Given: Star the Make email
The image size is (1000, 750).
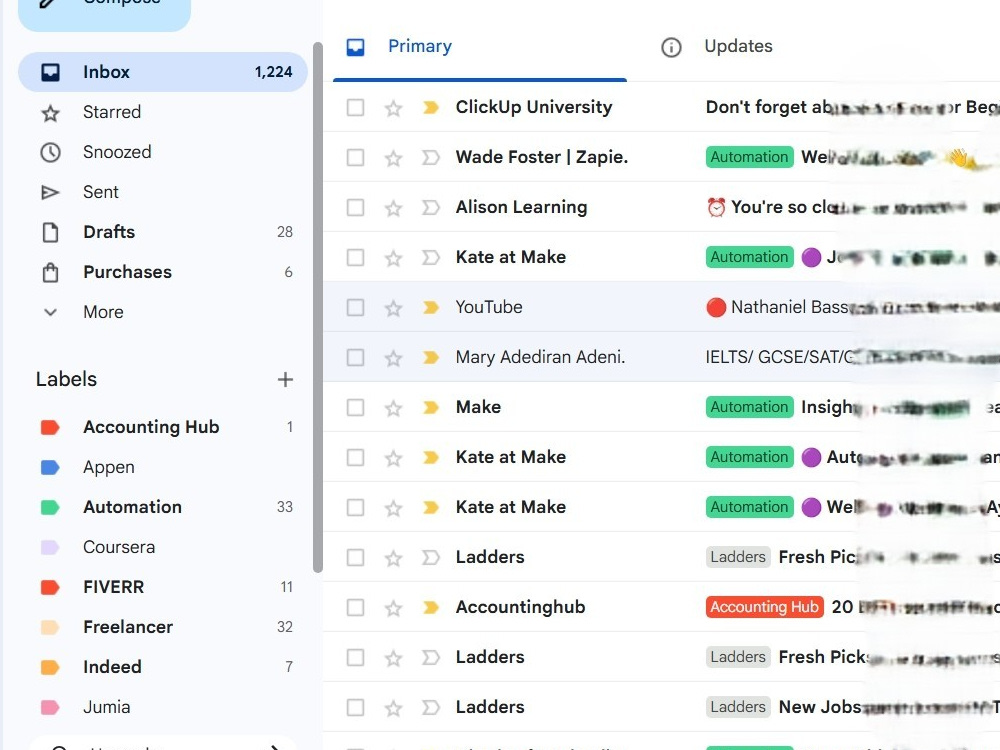Looking at the screenshot, I should point(393,408).
